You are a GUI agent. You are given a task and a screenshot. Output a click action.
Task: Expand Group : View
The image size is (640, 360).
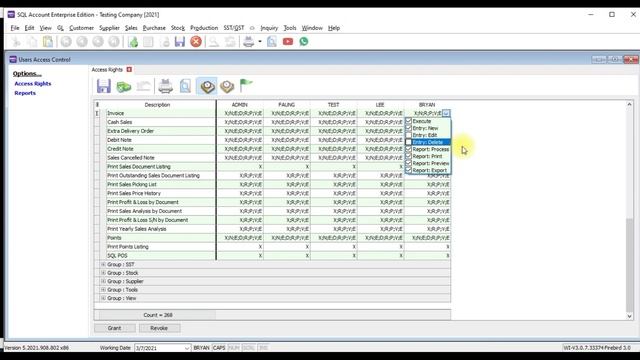(103, 298)
